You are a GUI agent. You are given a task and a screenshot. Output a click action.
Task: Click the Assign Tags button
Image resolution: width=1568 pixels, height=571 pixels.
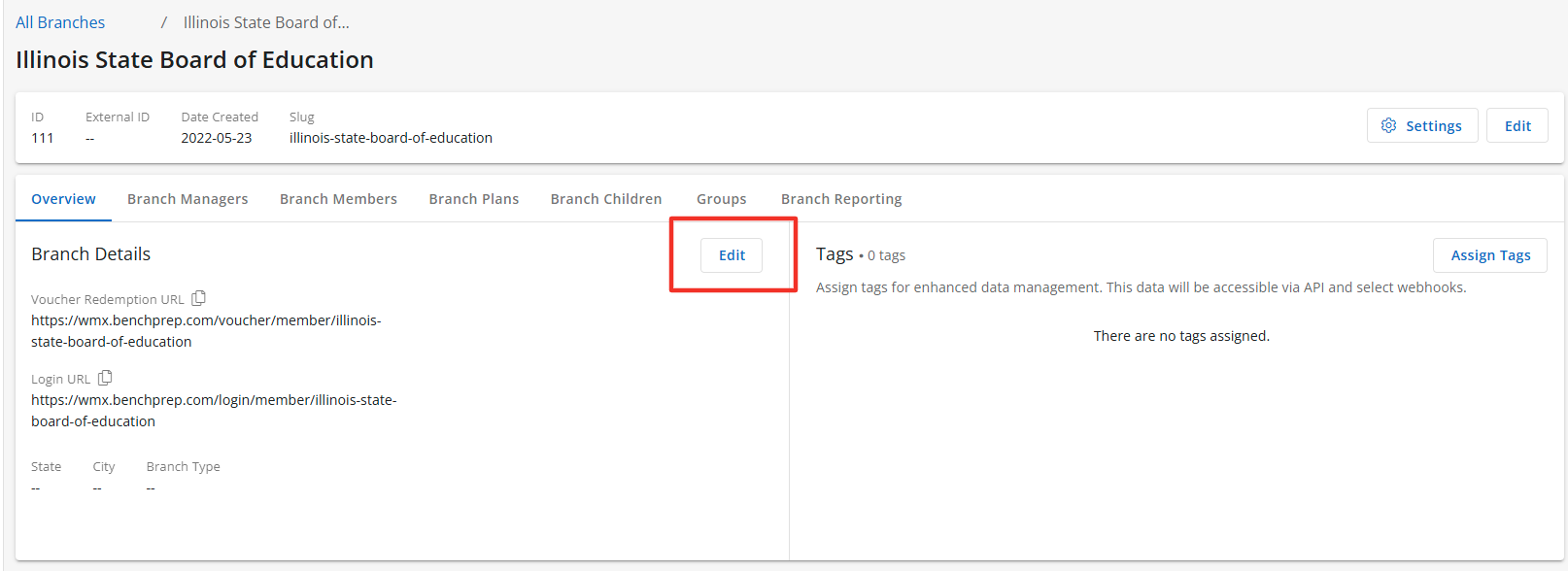(x=1490, y=255)
